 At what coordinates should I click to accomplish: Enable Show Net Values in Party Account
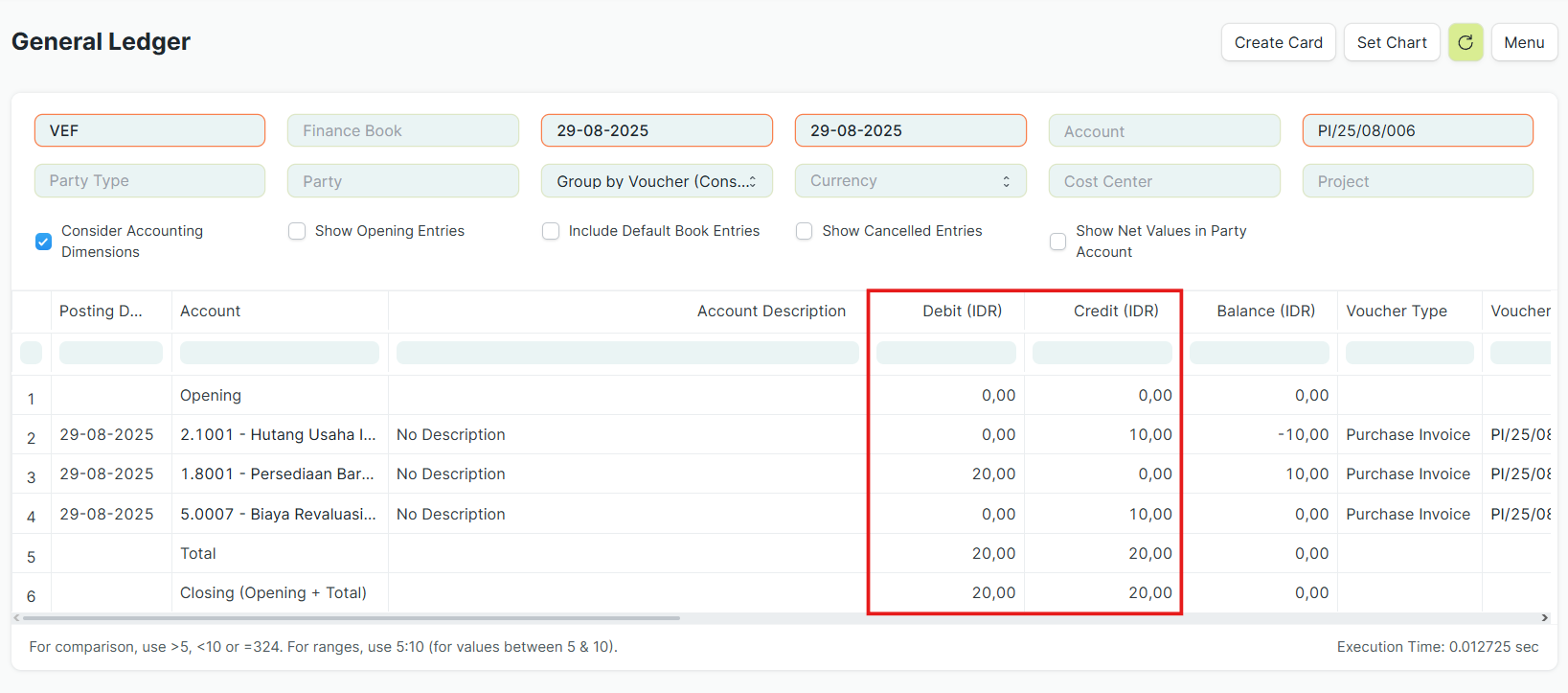point(1057,242)
